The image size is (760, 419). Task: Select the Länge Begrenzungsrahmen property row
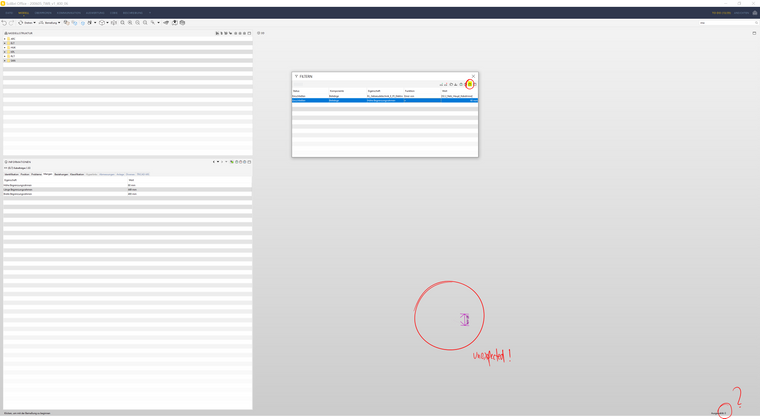[127, 189]
